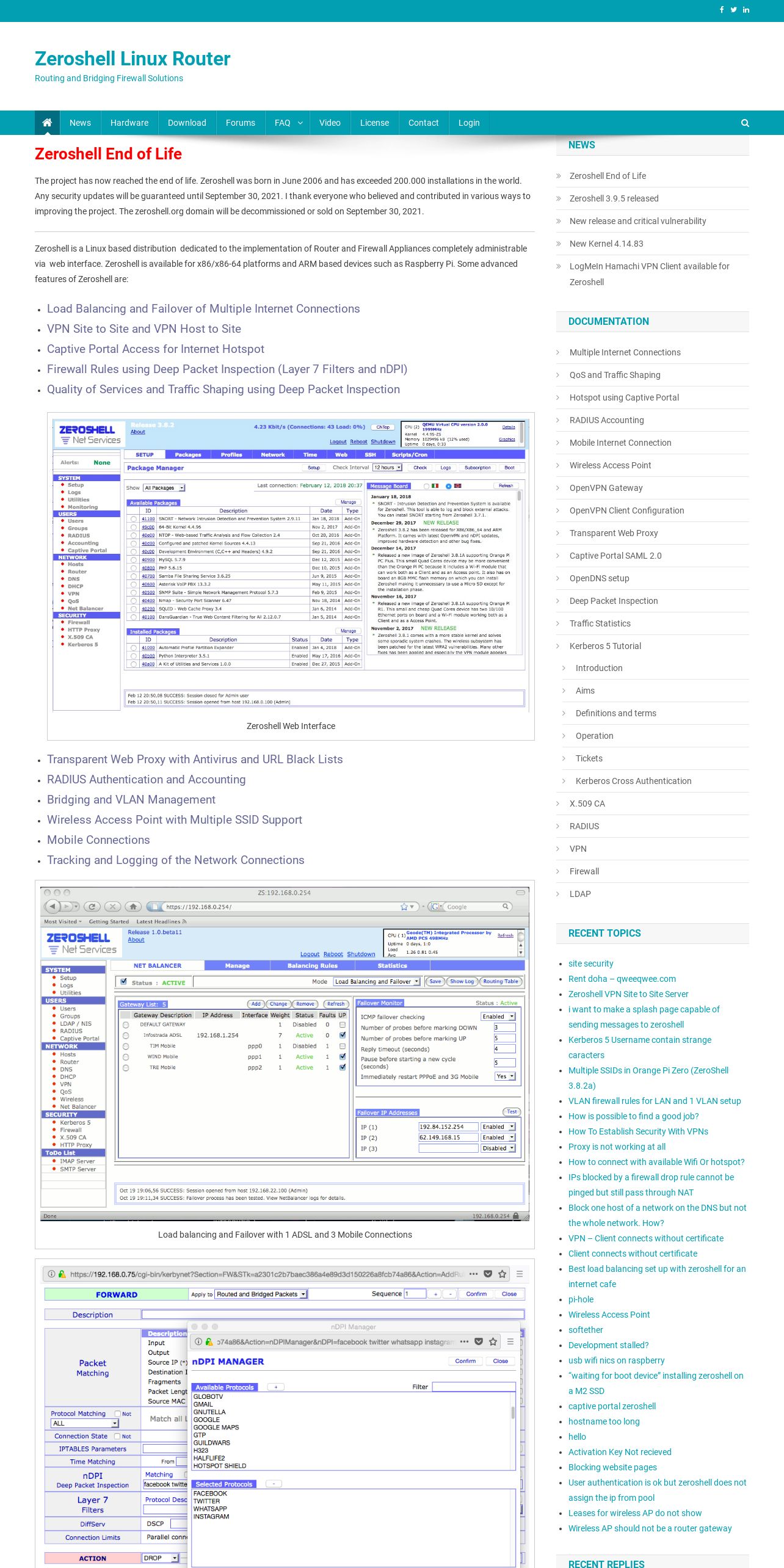Image resolution: width=784 pixels, height=1568 pixels.
Task: Open Tracking and Logging of Network Connections link
Action: point(176,860)
